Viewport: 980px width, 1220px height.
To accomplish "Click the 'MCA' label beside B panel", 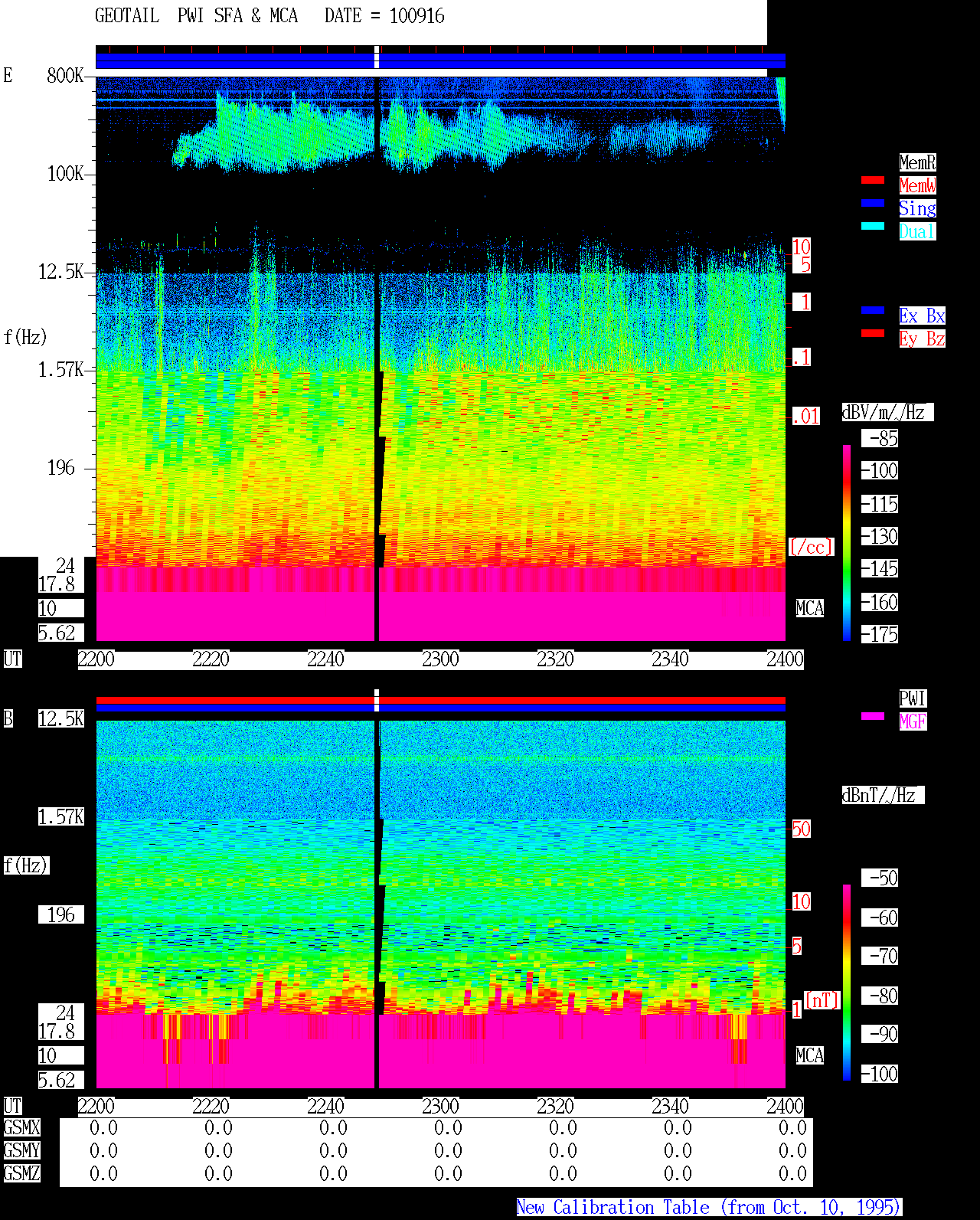I will 810,1055.
